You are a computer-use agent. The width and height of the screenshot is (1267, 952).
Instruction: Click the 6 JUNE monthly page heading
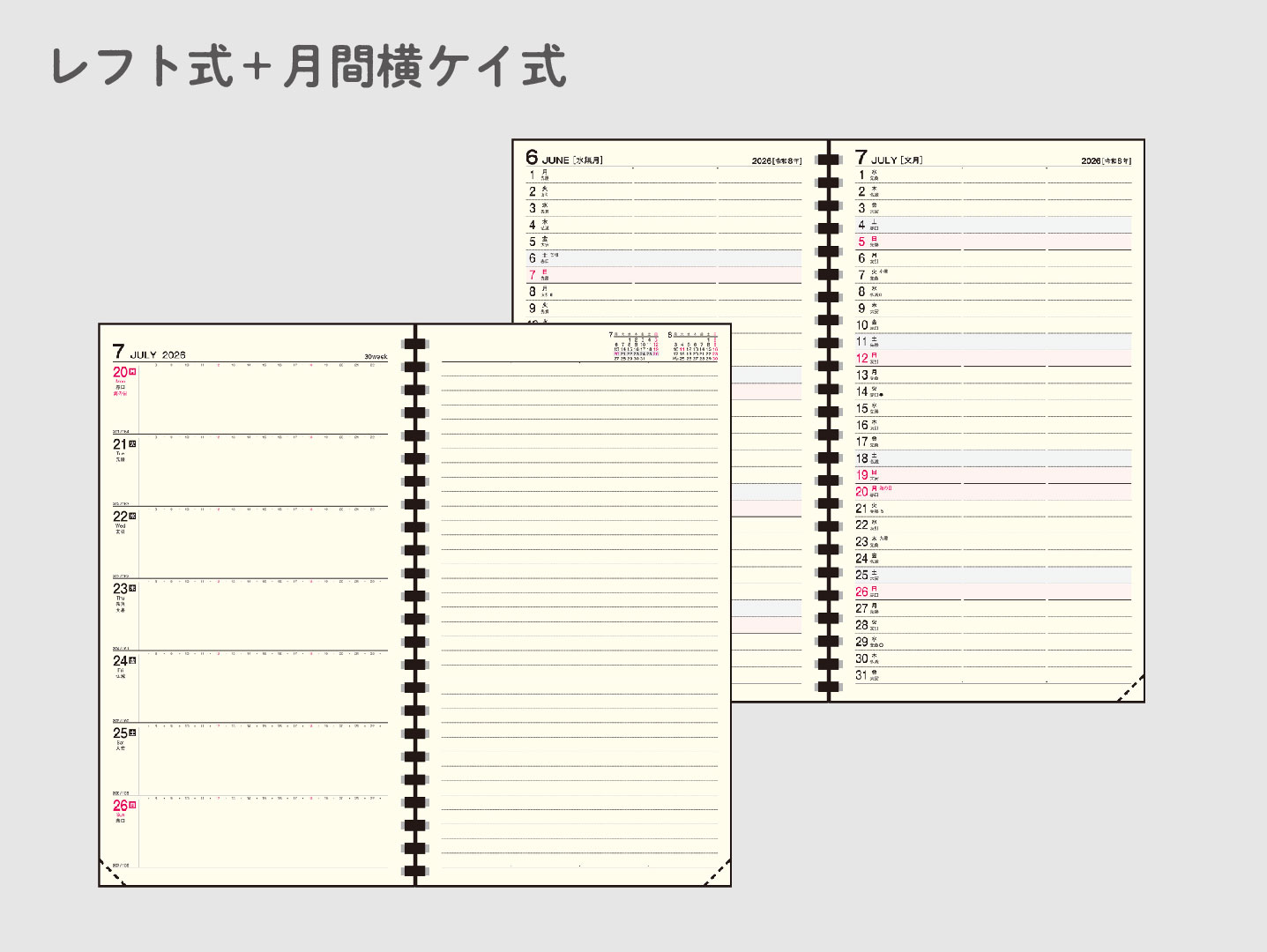[x=564, y=158]
